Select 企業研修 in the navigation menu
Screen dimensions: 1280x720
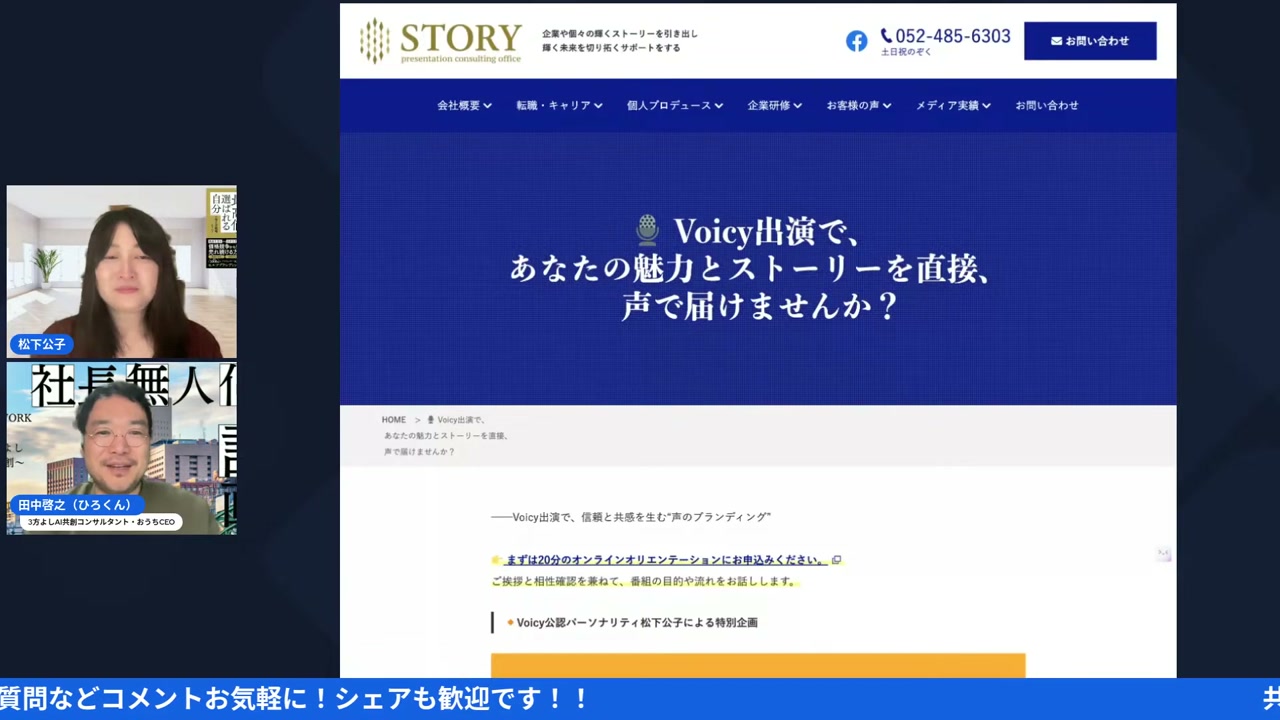click(774, 105)
